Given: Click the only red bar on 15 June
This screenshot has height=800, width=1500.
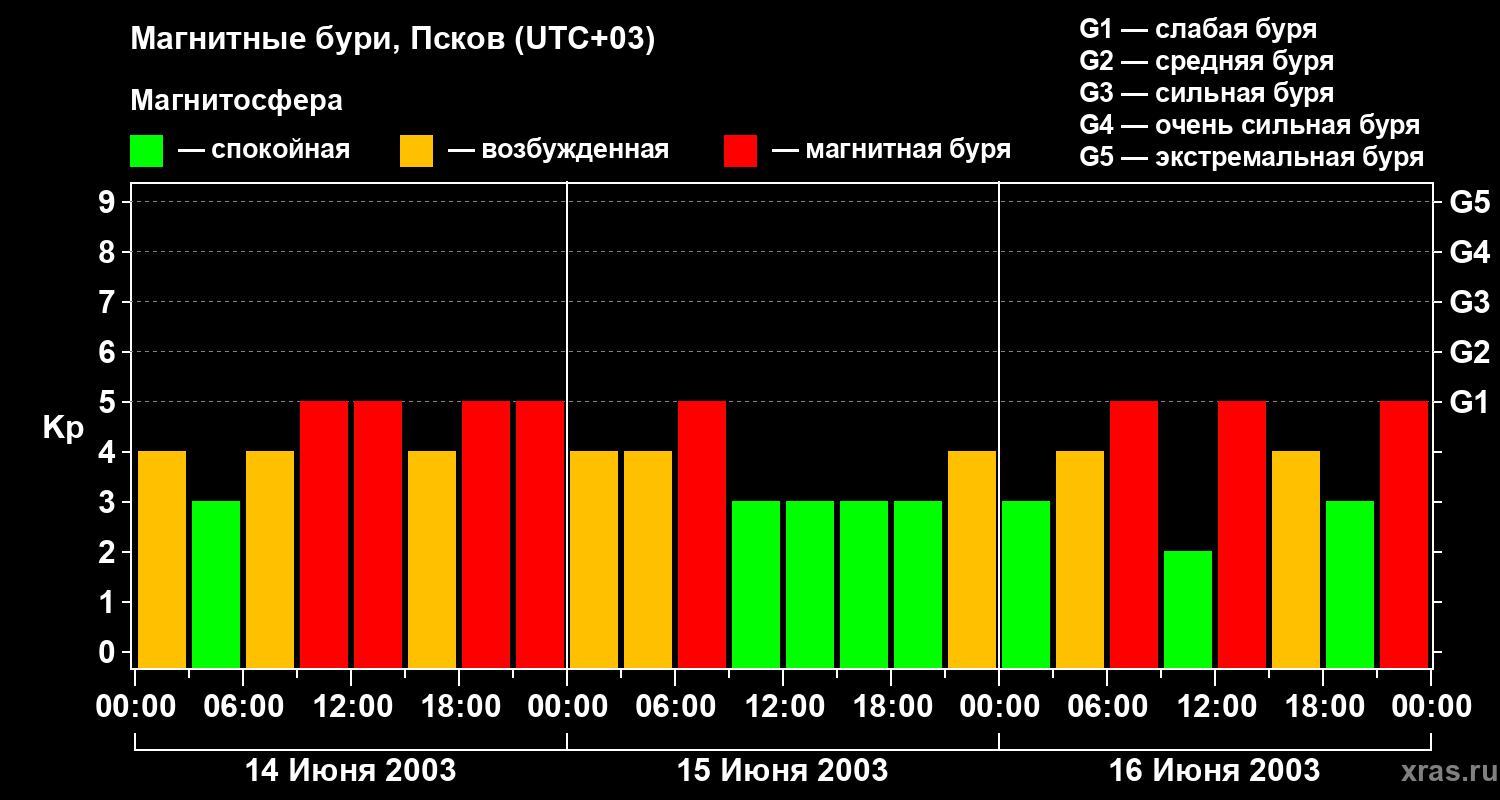Looking at the screenshot, I should 702,534.
